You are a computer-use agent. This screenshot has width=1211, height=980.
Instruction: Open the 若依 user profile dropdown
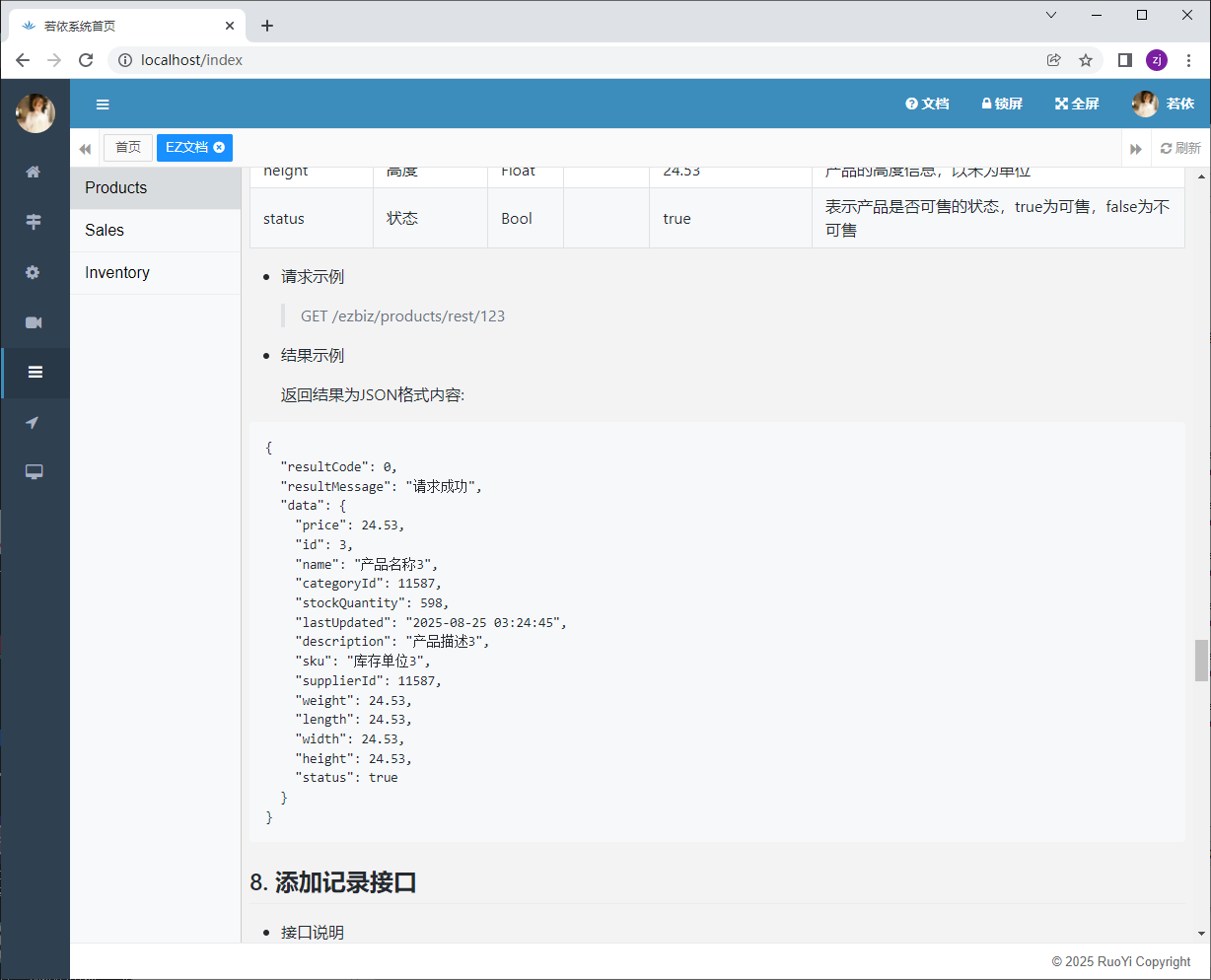pos(1164,104)
